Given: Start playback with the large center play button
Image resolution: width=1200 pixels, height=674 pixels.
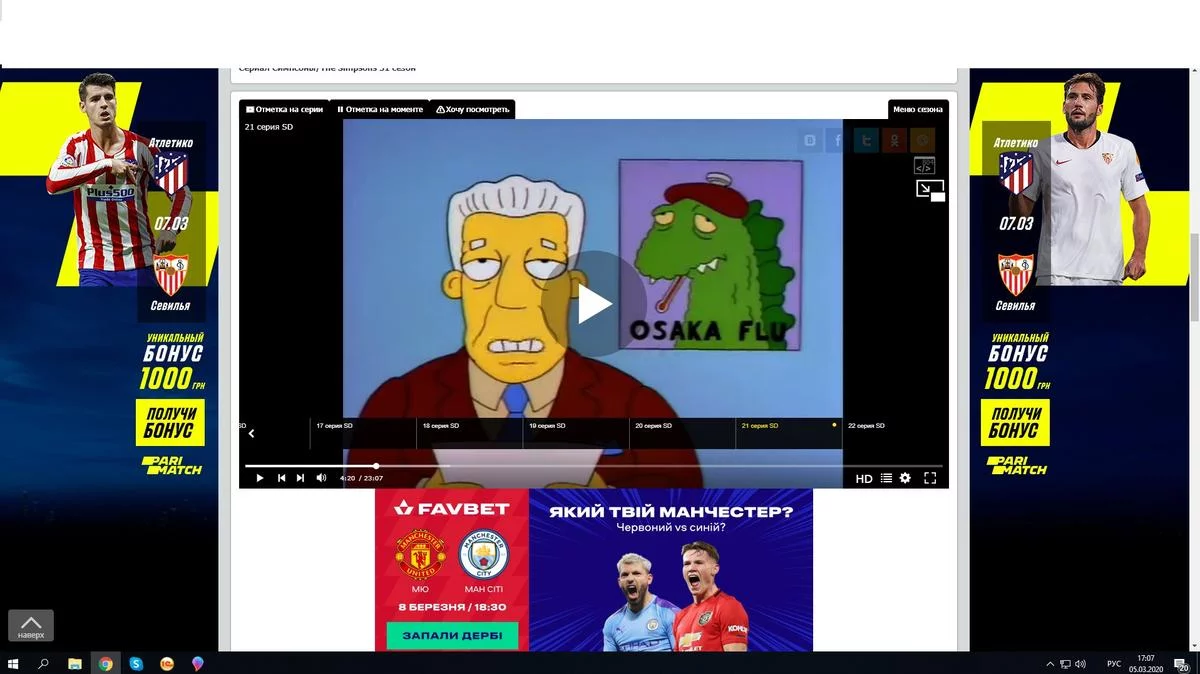Looking at the screenshot, I should 593,305.
